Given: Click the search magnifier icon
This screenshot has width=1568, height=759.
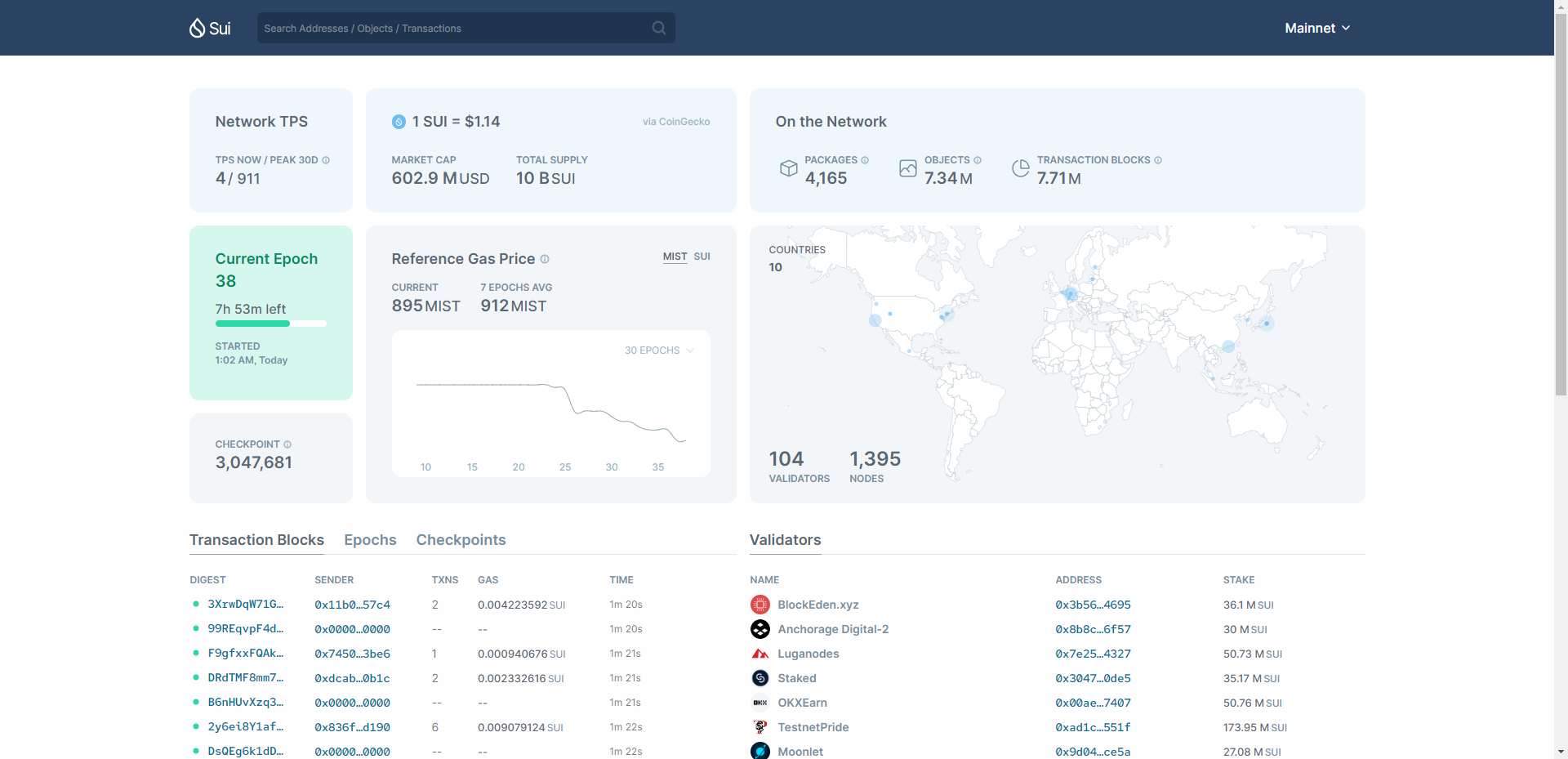Looking at the screenshot, I should [658, 28].
